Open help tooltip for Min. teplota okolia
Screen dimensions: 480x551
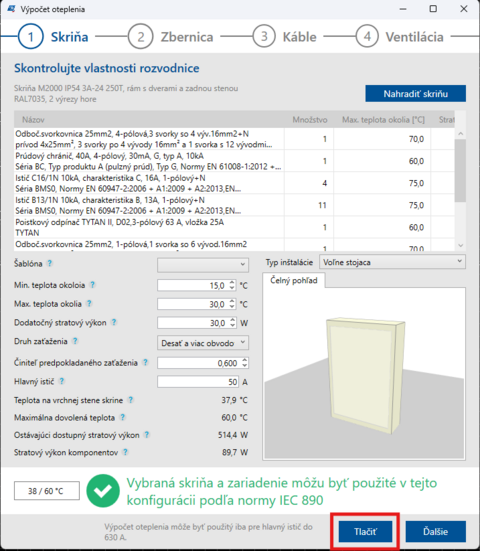point(92,285)
